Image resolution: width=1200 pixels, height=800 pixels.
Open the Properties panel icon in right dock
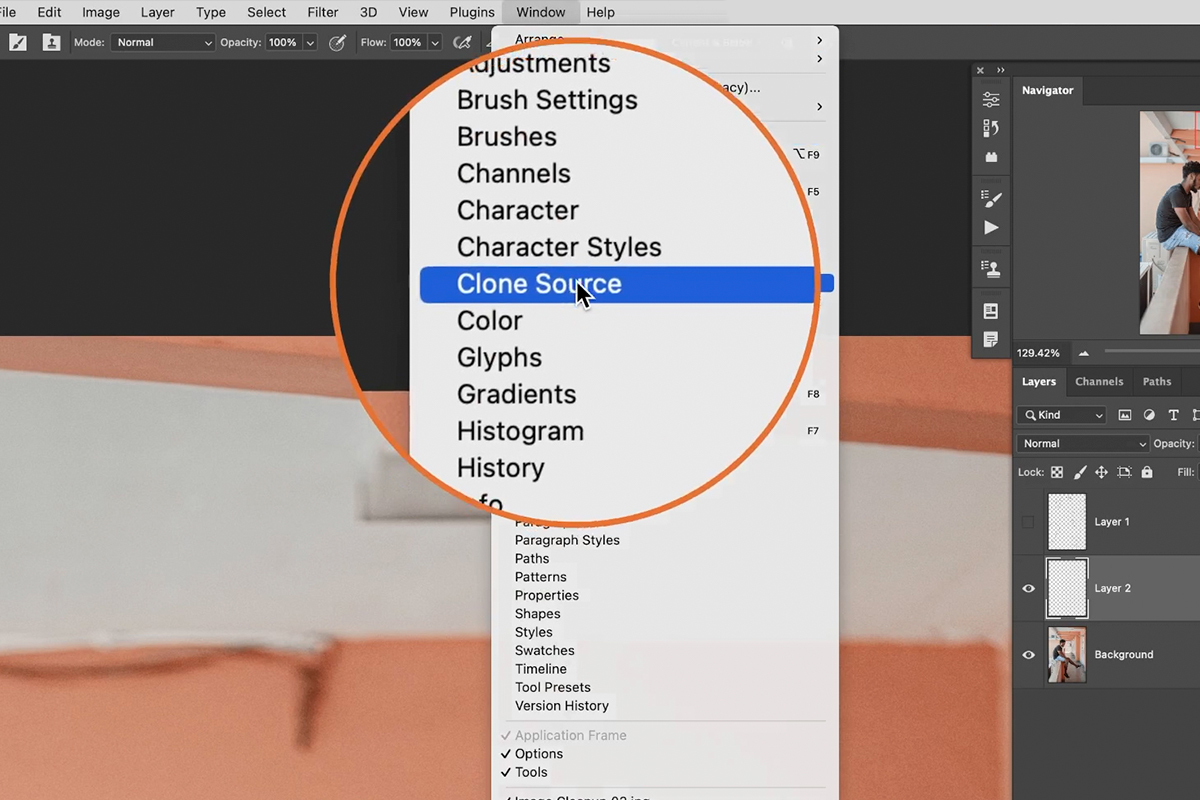[x=991, y=311]
